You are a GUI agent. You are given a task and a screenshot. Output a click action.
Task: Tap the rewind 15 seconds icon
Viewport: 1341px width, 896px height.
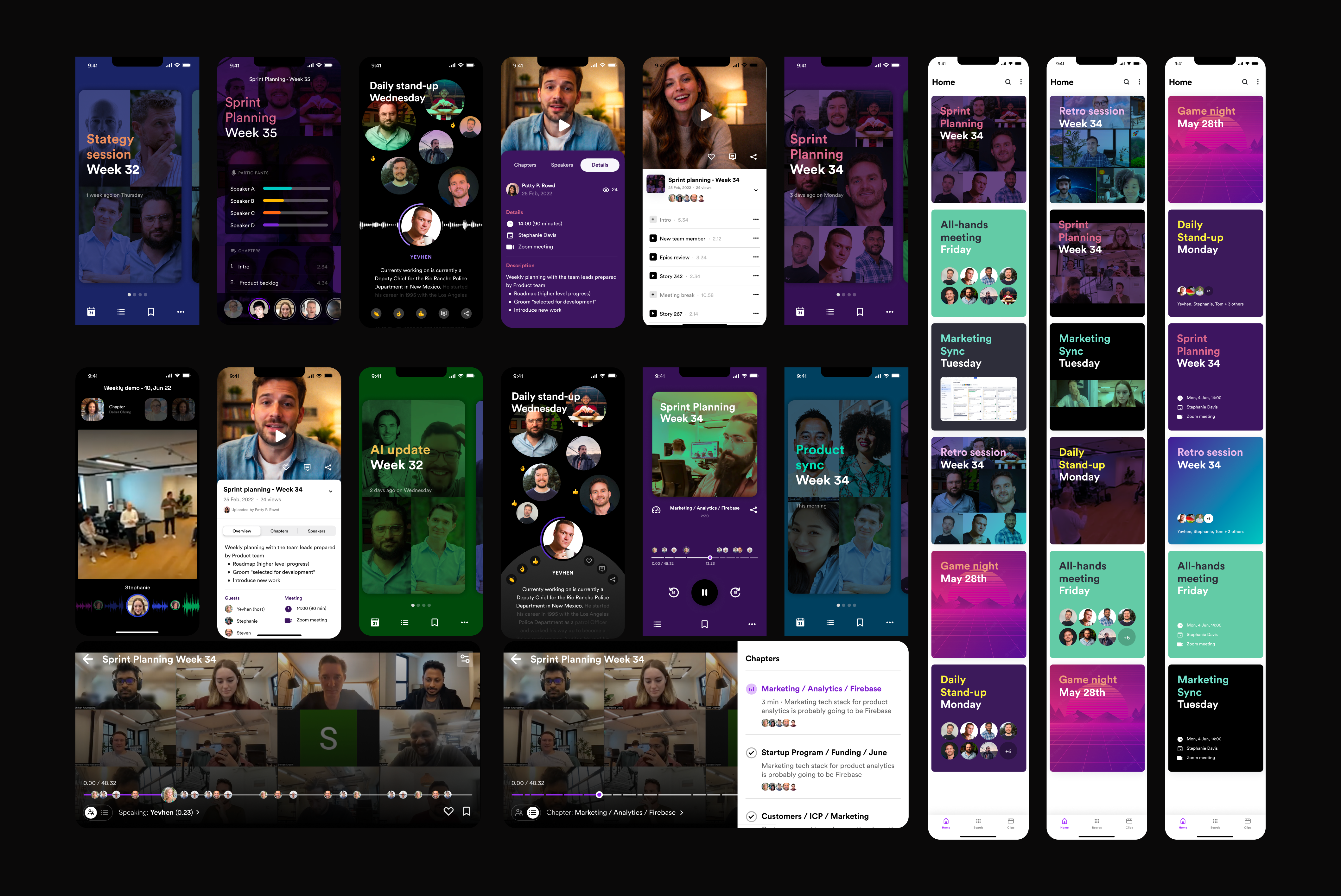point(674,593)
